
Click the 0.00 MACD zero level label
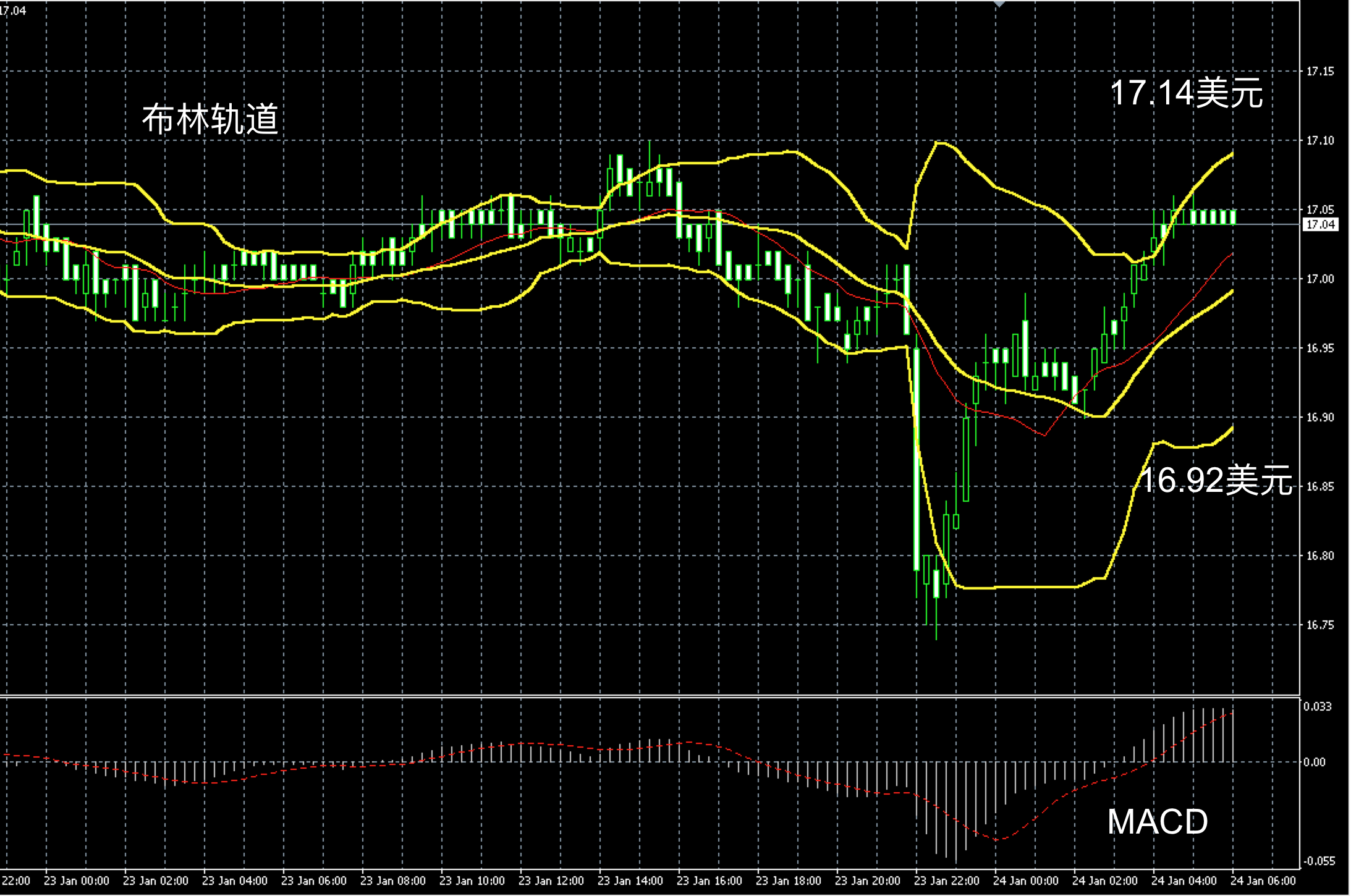tap(1315, 763)
